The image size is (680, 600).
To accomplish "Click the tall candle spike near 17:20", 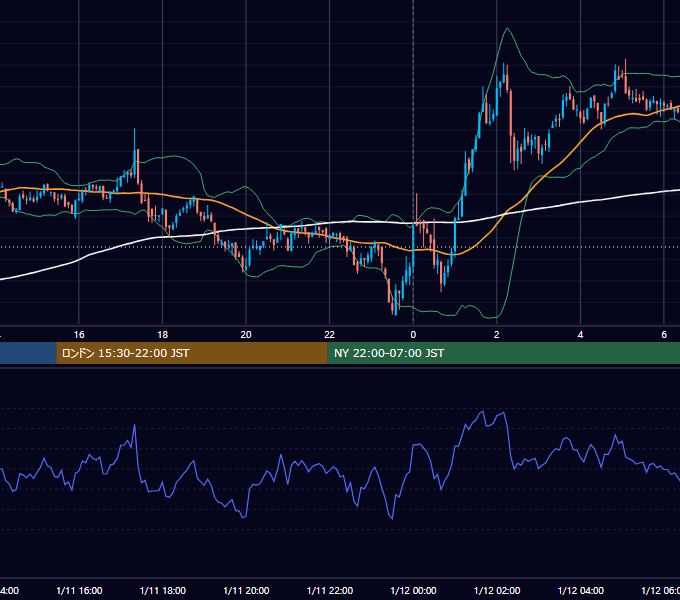I will pyautogui.click(x=134, y=152).
